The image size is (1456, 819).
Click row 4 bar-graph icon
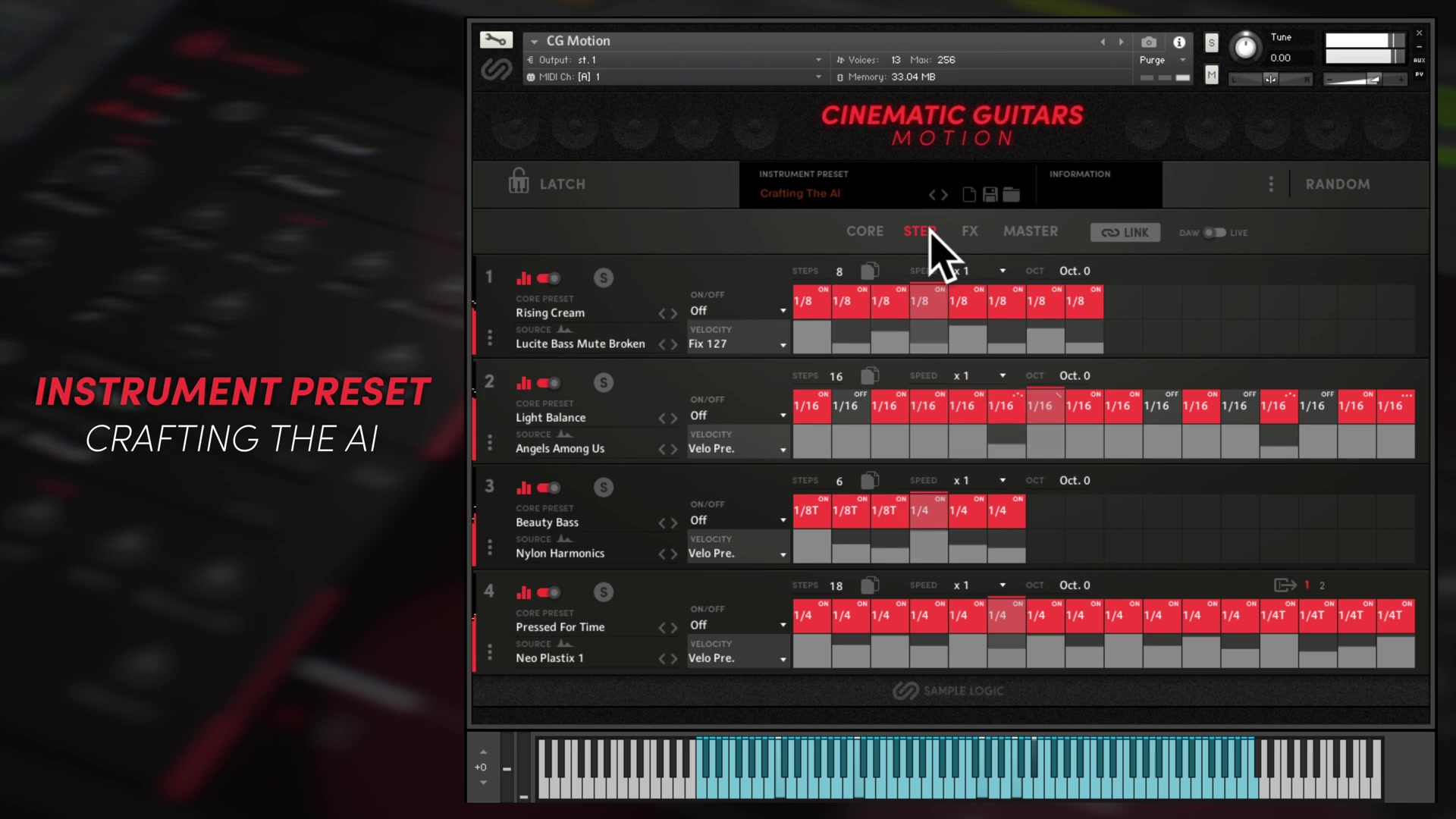click(523, 591)
